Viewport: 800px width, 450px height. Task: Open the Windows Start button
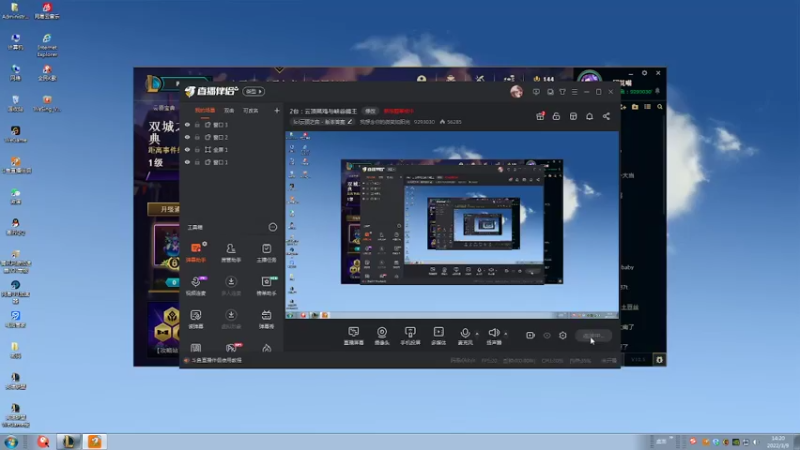click(11, 441)
